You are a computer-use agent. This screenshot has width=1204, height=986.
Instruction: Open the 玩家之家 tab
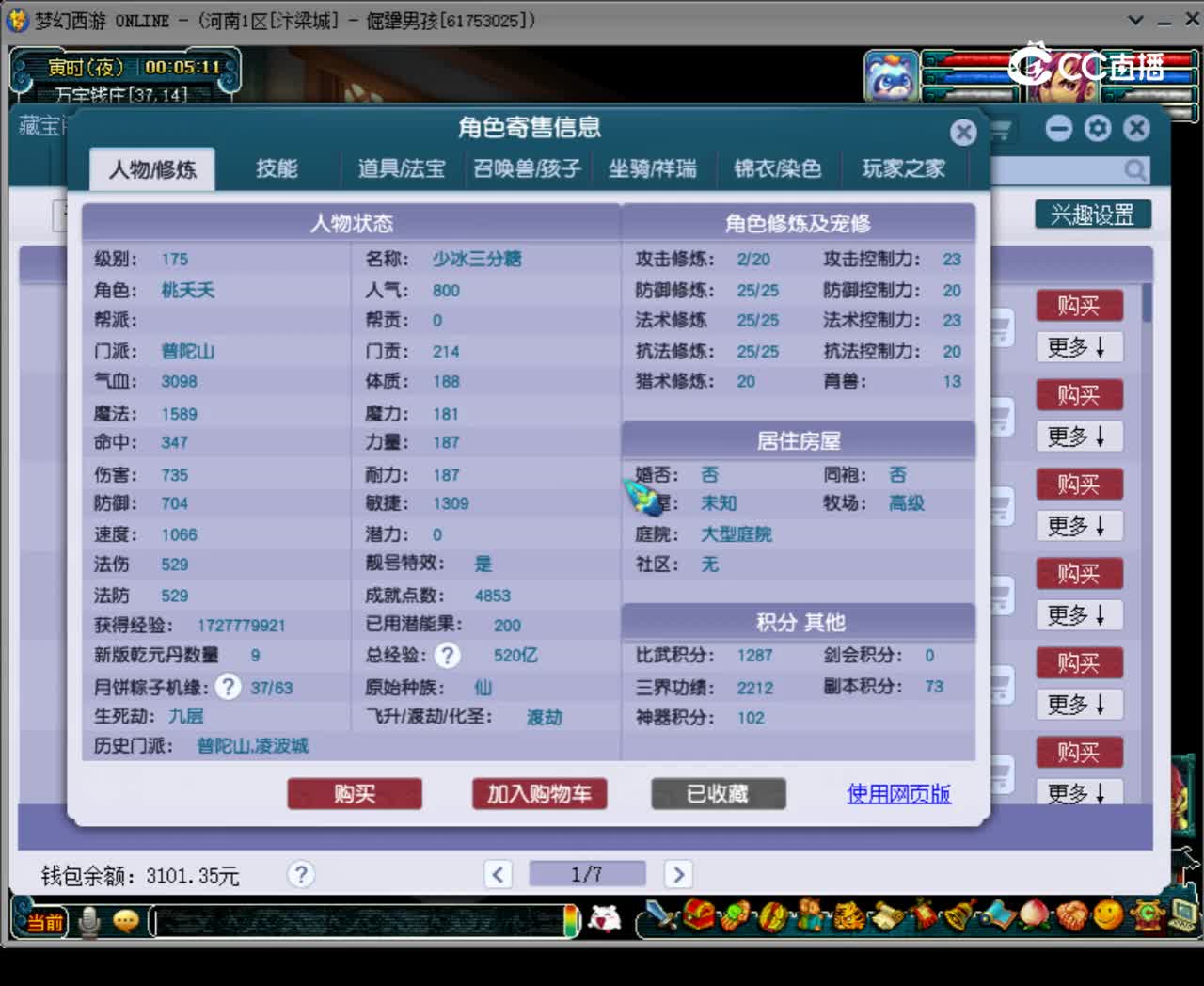click(x=904, y=168)
